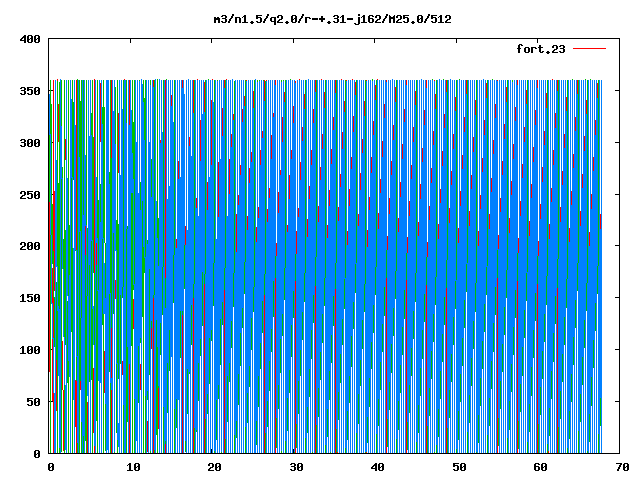The image size is (640, 480).
Task: Click the x-axis label 10
Action: 133,467
